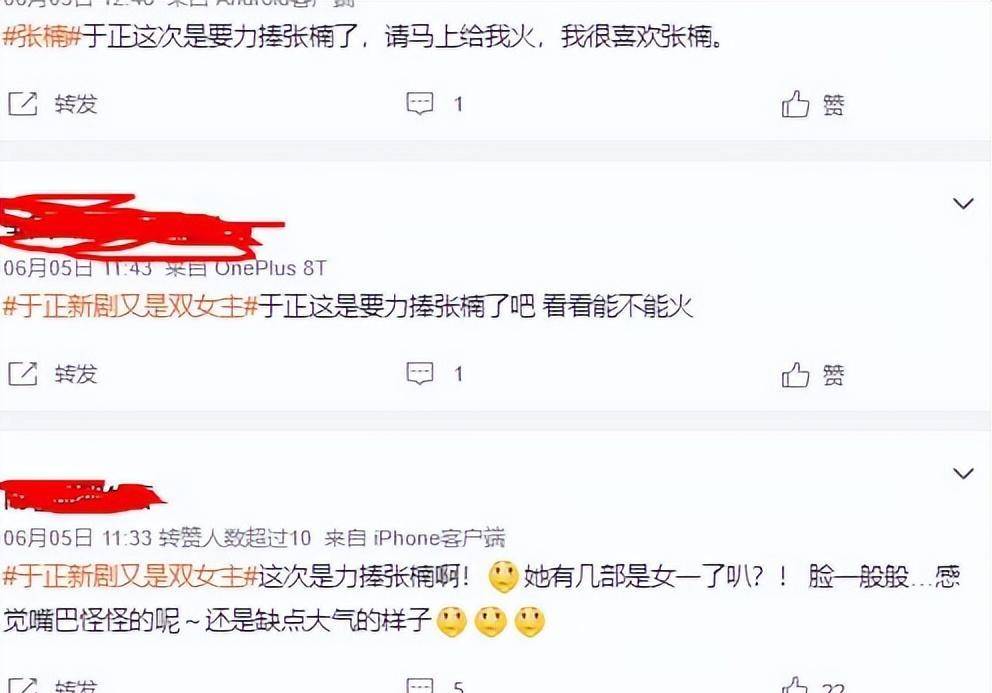Tap the repost icon beneath the iPhone客户端 post
Viewport: 992px width, 693px height.
click(x=23, y=685)
